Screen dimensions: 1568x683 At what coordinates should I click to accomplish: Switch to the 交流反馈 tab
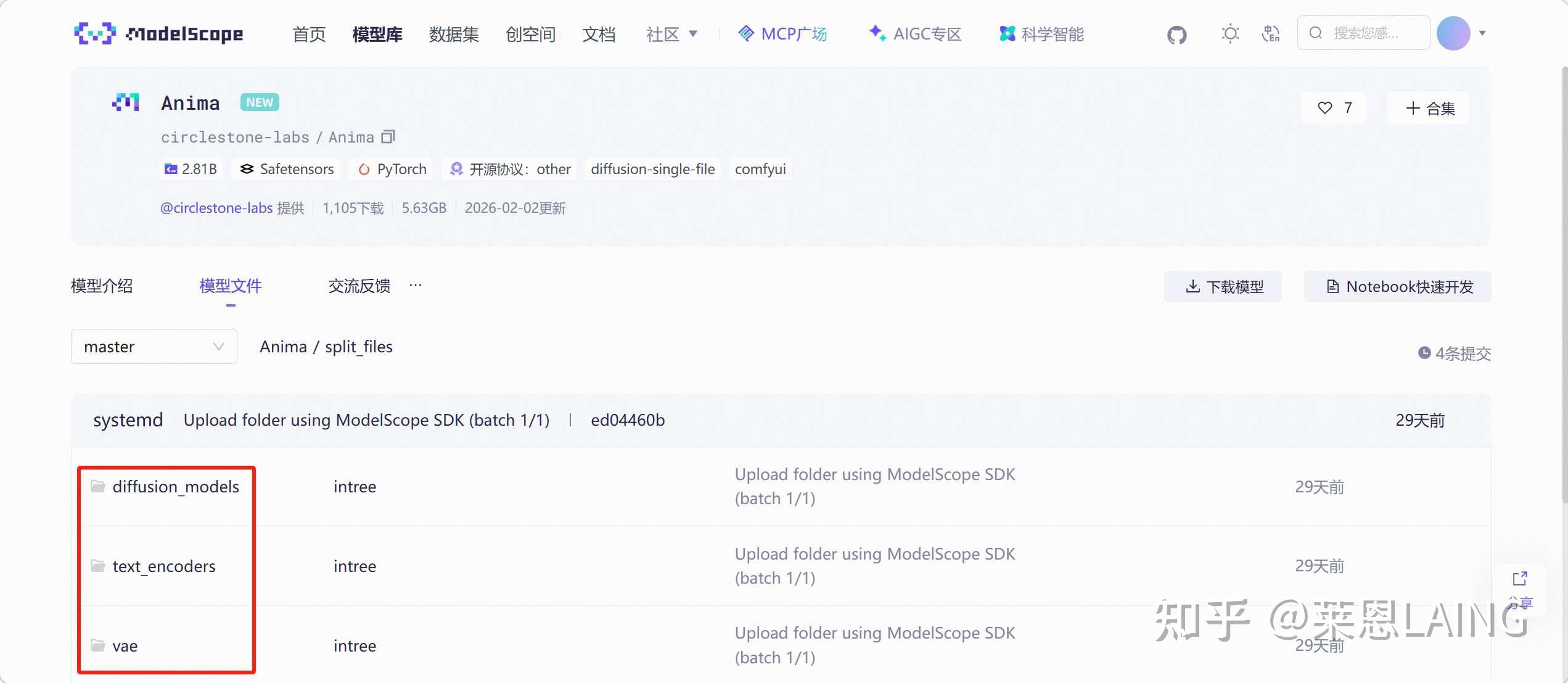click(359, 286)
